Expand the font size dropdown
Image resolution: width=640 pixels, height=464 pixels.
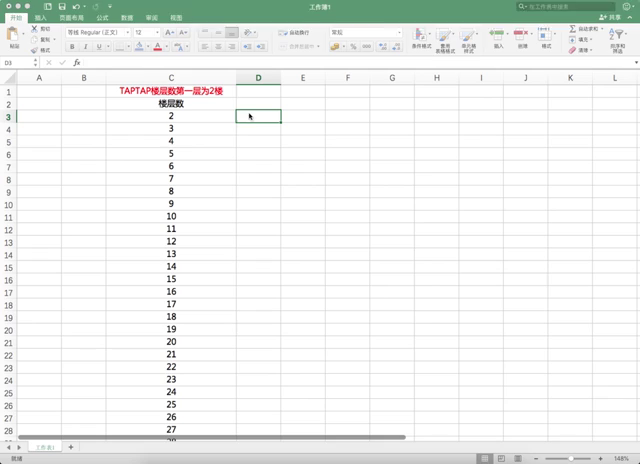(156, 32)
